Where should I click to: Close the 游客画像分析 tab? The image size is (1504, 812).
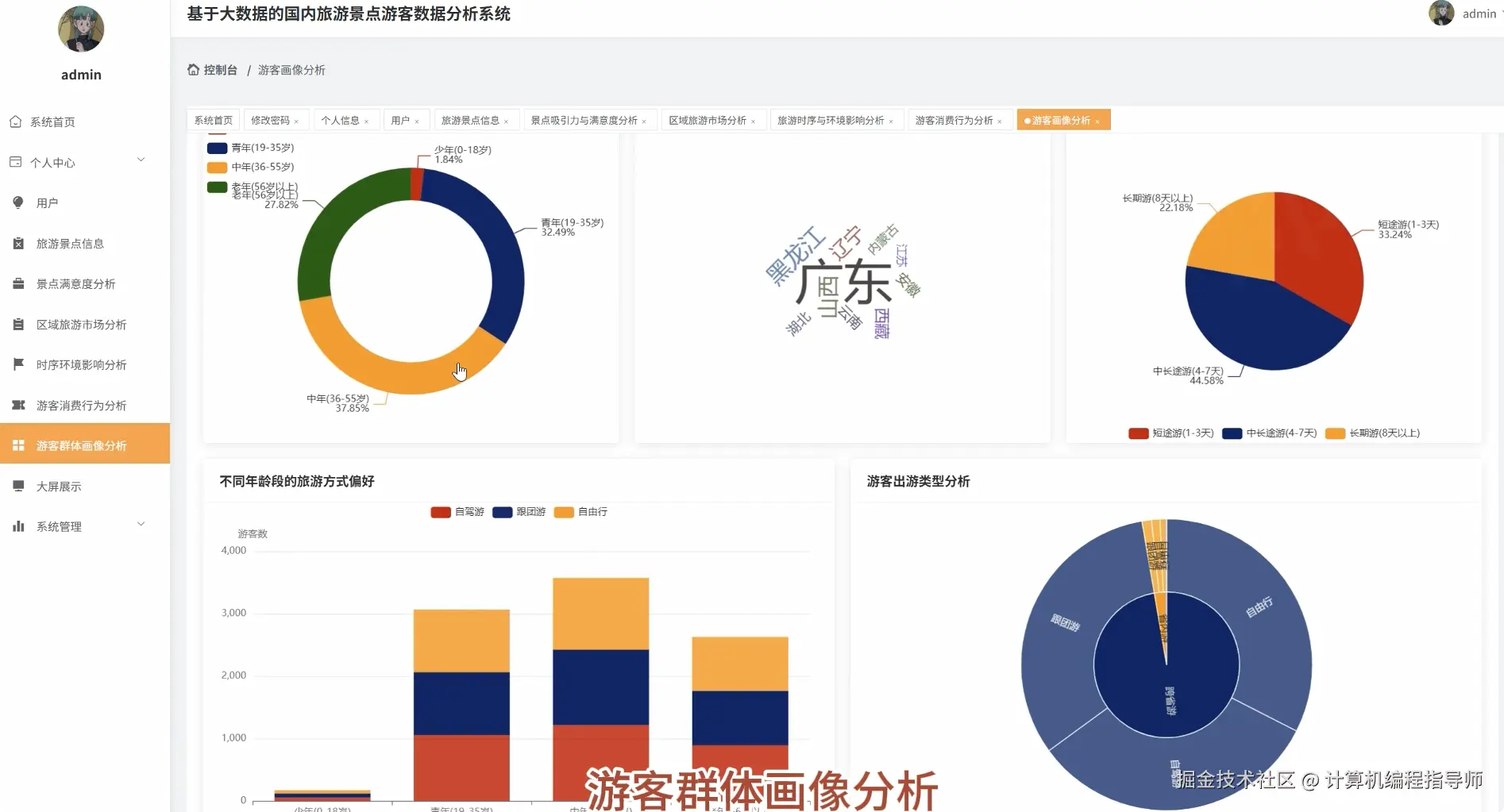click(x=1098, y=120)
